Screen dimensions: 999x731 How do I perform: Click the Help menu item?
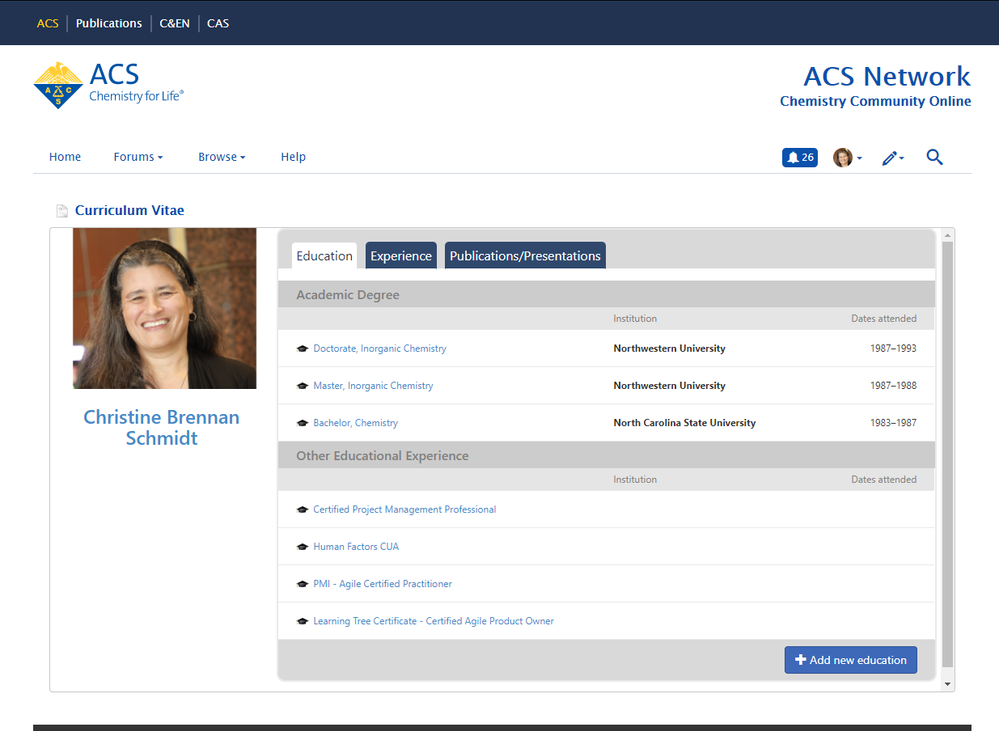pos(293,157)
